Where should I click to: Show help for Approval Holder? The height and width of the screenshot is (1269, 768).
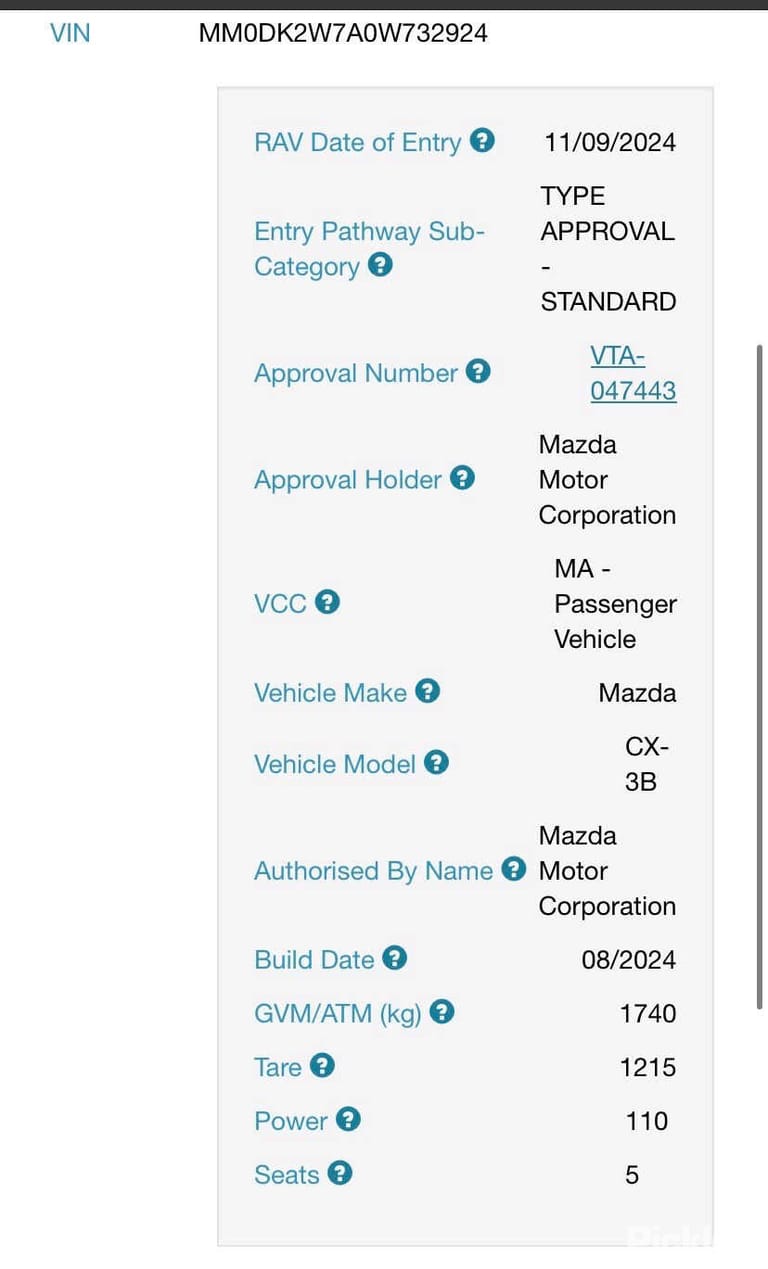pos(462,478)
